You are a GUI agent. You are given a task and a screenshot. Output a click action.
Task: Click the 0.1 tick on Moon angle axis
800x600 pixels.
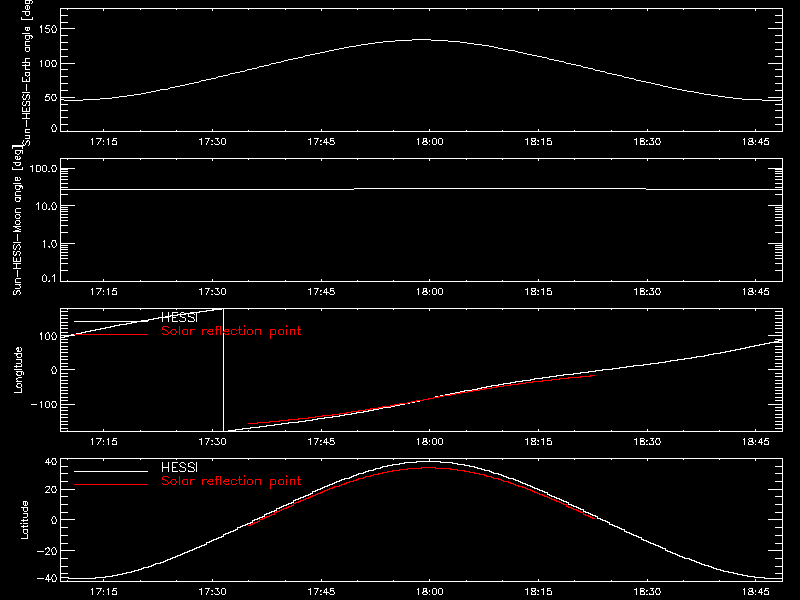(x=49, y=279)
